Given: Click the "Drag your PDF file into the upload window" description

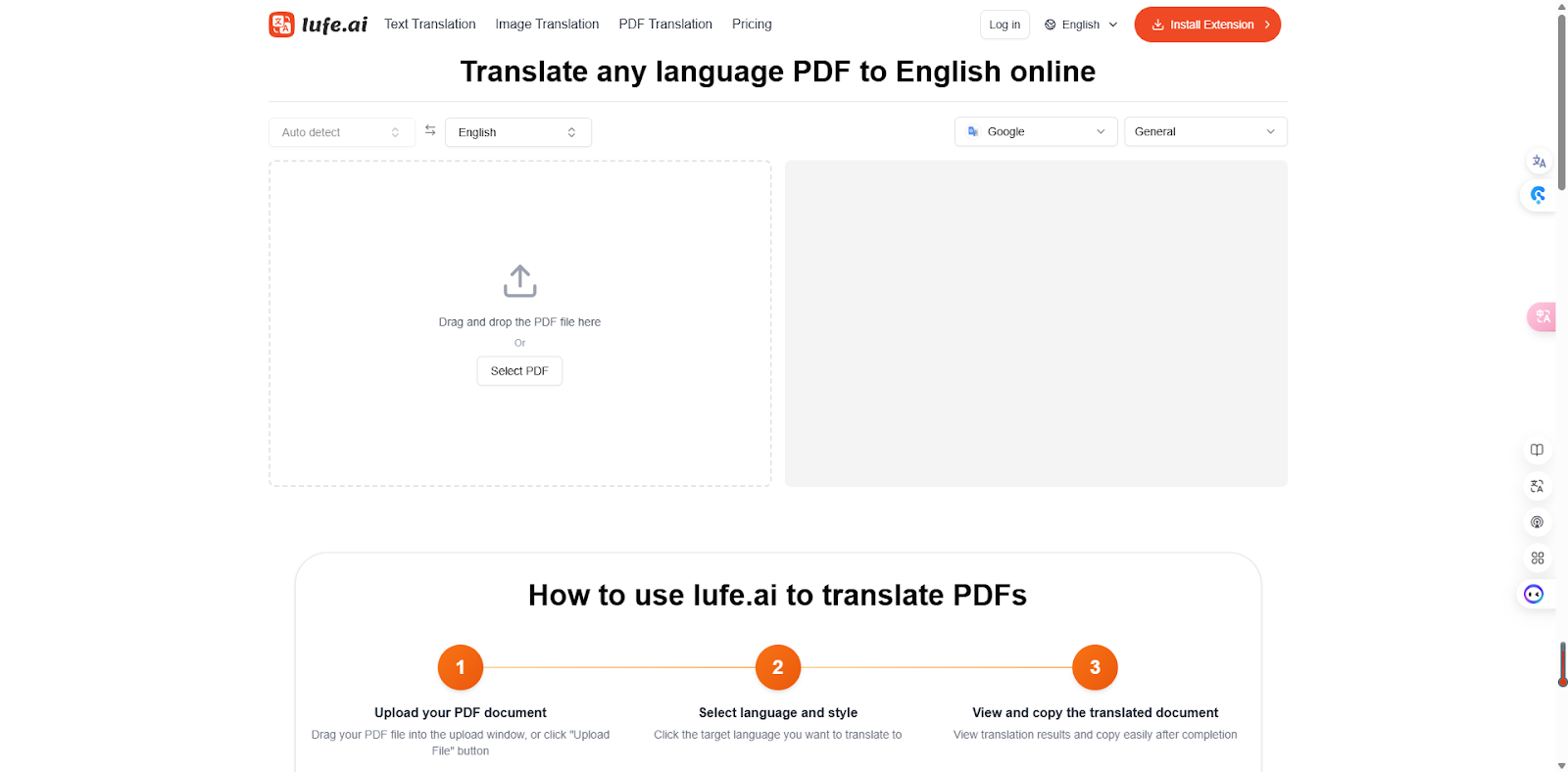Looking at the screenshot, I should click(461, 743).
